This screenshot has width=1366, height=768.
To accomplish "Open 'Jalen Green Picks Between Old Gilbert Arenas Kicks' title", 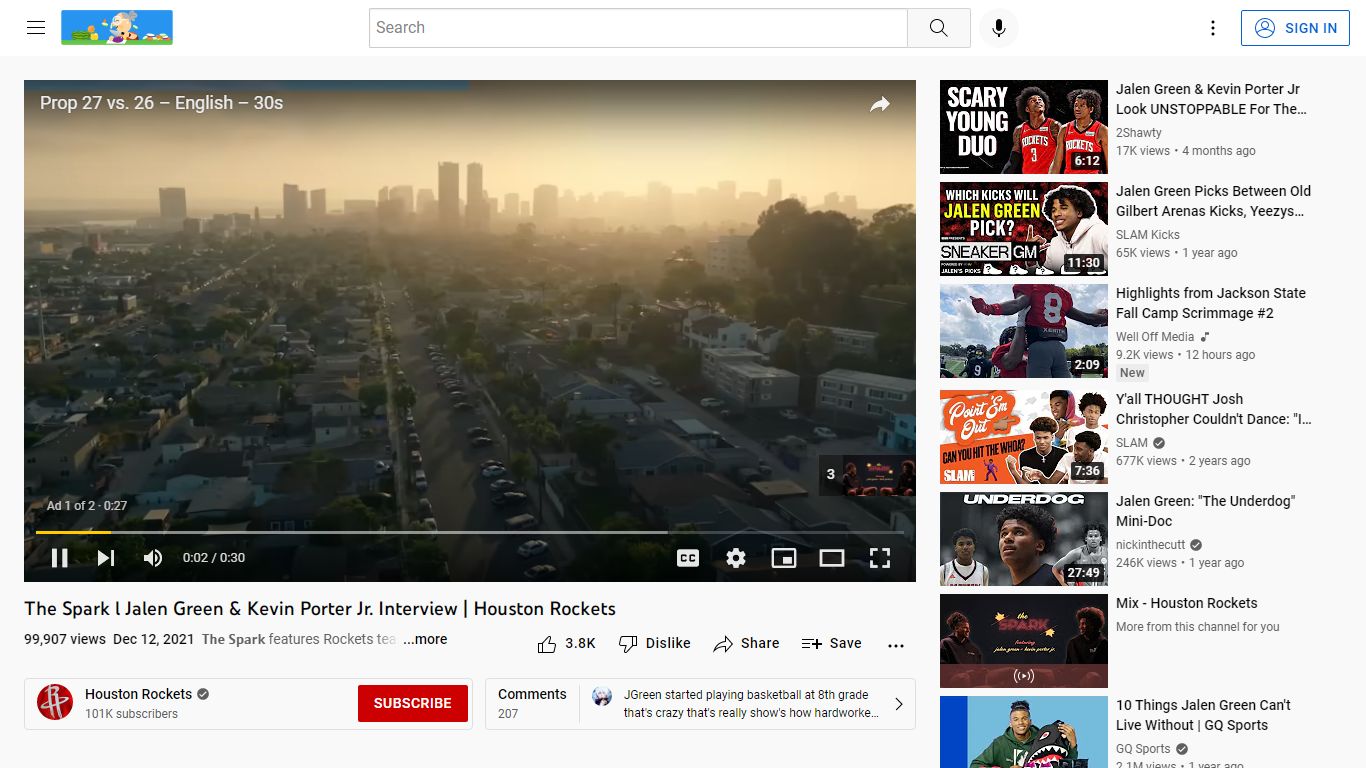I will pyautogui.click(x=1214, y=201).
